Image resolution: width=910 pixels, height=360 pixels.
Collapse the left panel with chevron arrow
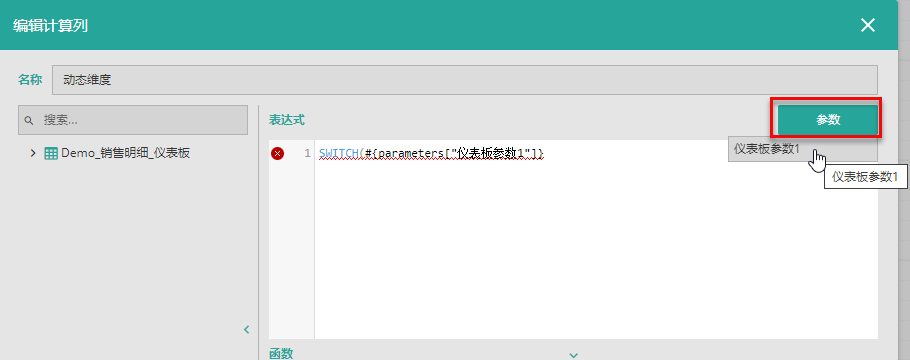tap(247, 330)
